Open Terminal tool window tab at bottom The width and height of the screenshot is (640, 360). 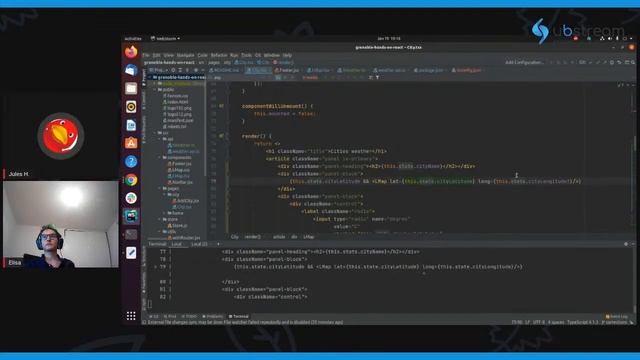[x=239, y=316]
